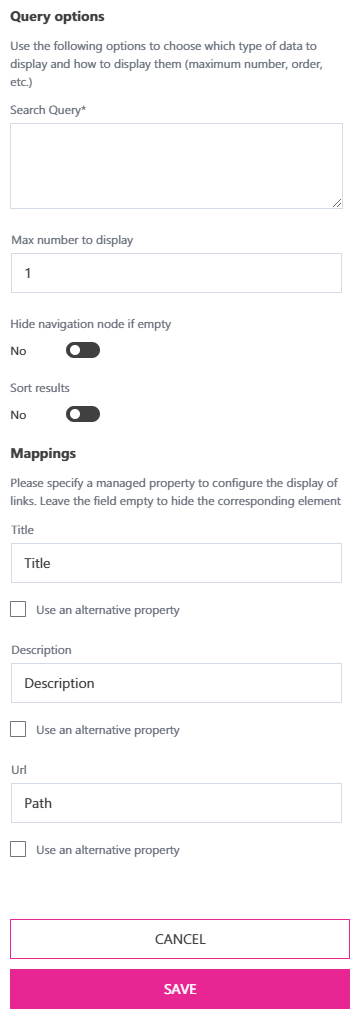The image size is (364, 1021).
Task: Click inside the Search Query text area
Action: (176, 166)
